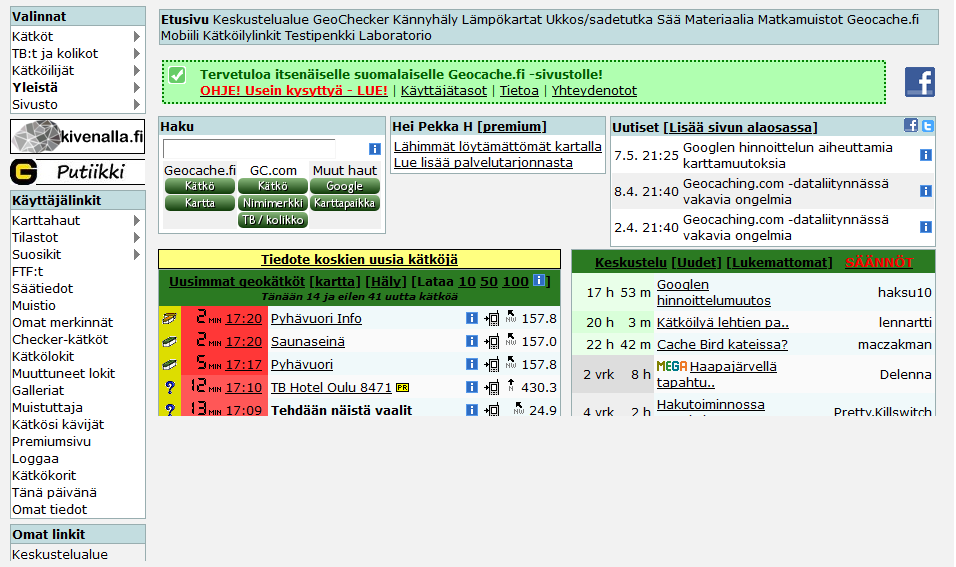Viewport: 956px width, 567px height.
Task: Open info icon in Pyhävuori Info row
Action: pos(472,319)
